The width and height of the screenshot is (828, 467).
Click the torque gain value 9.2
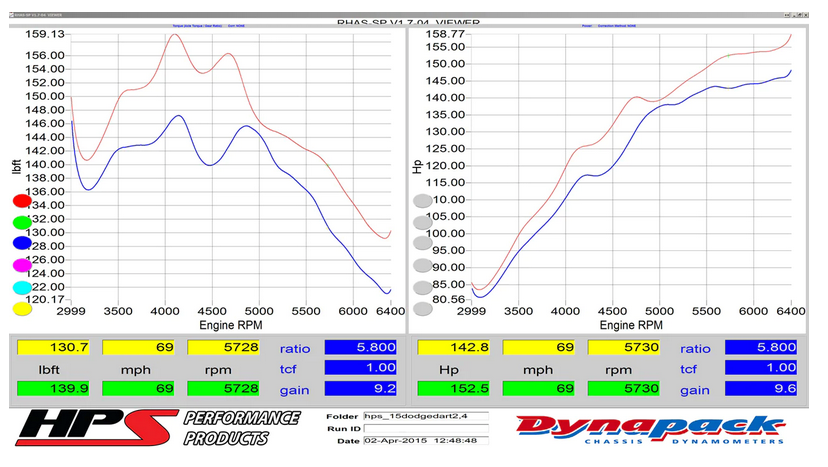(x=362, y=388)
